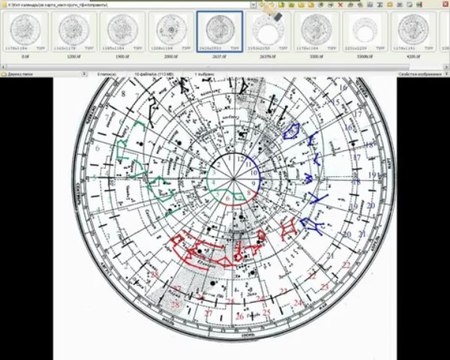Screen dimensions: 450x360
Task: Select the first thumbnail in the strip
Action: pyautogui.click(x=26, y=32)
